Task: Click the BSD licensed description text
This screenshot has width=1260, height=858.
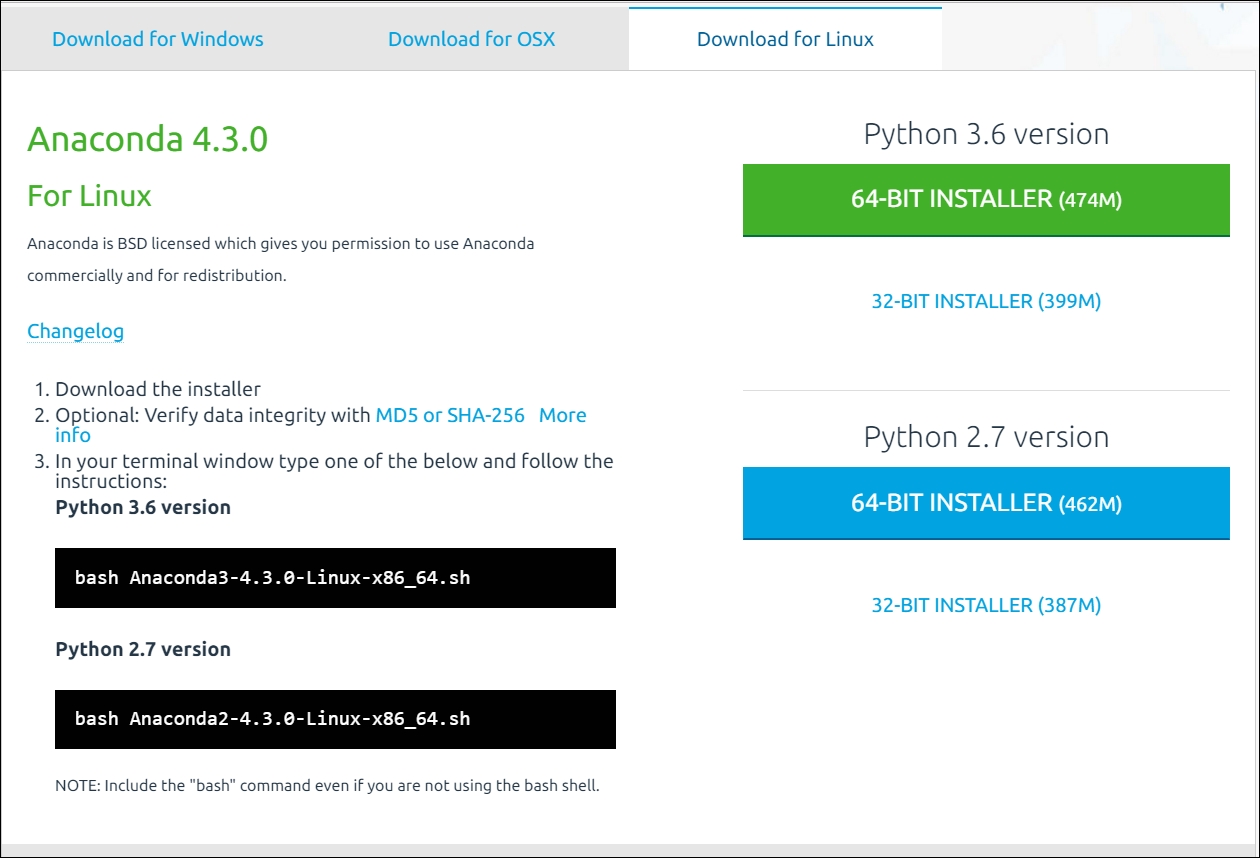Action: (x=281, y=259)
